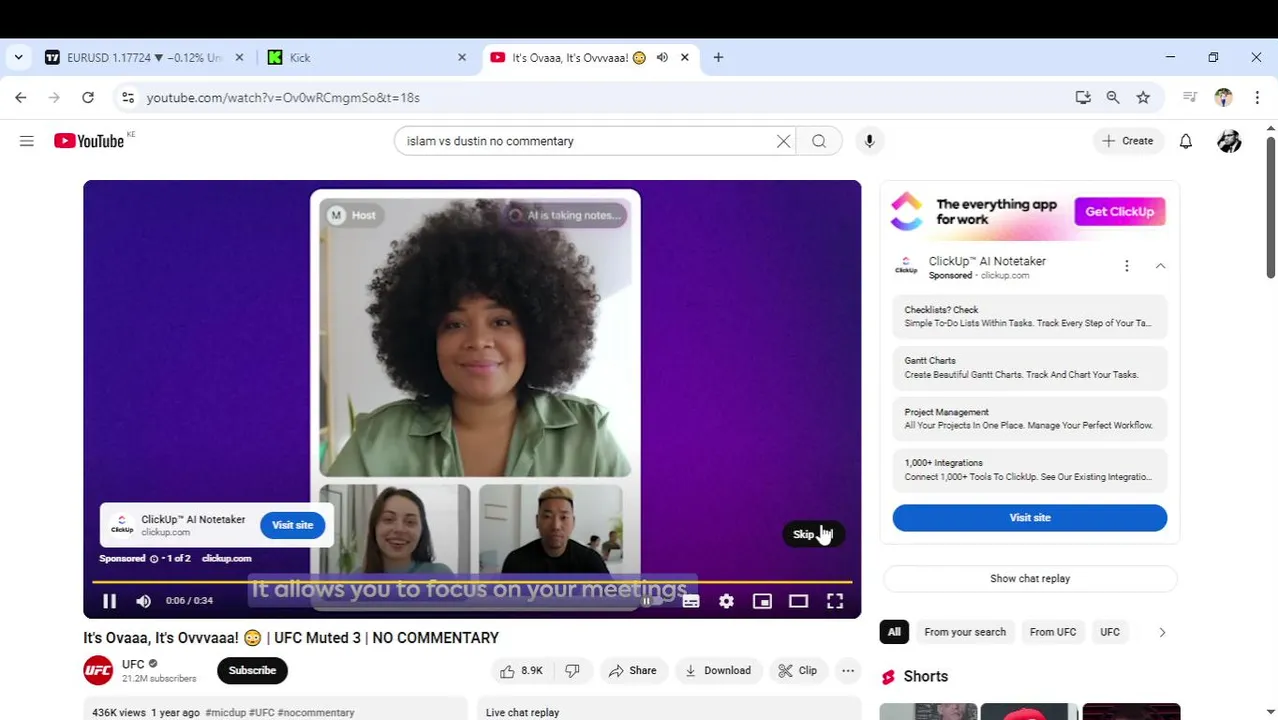
Task: Pause the video ad
Action: [110, 601]
